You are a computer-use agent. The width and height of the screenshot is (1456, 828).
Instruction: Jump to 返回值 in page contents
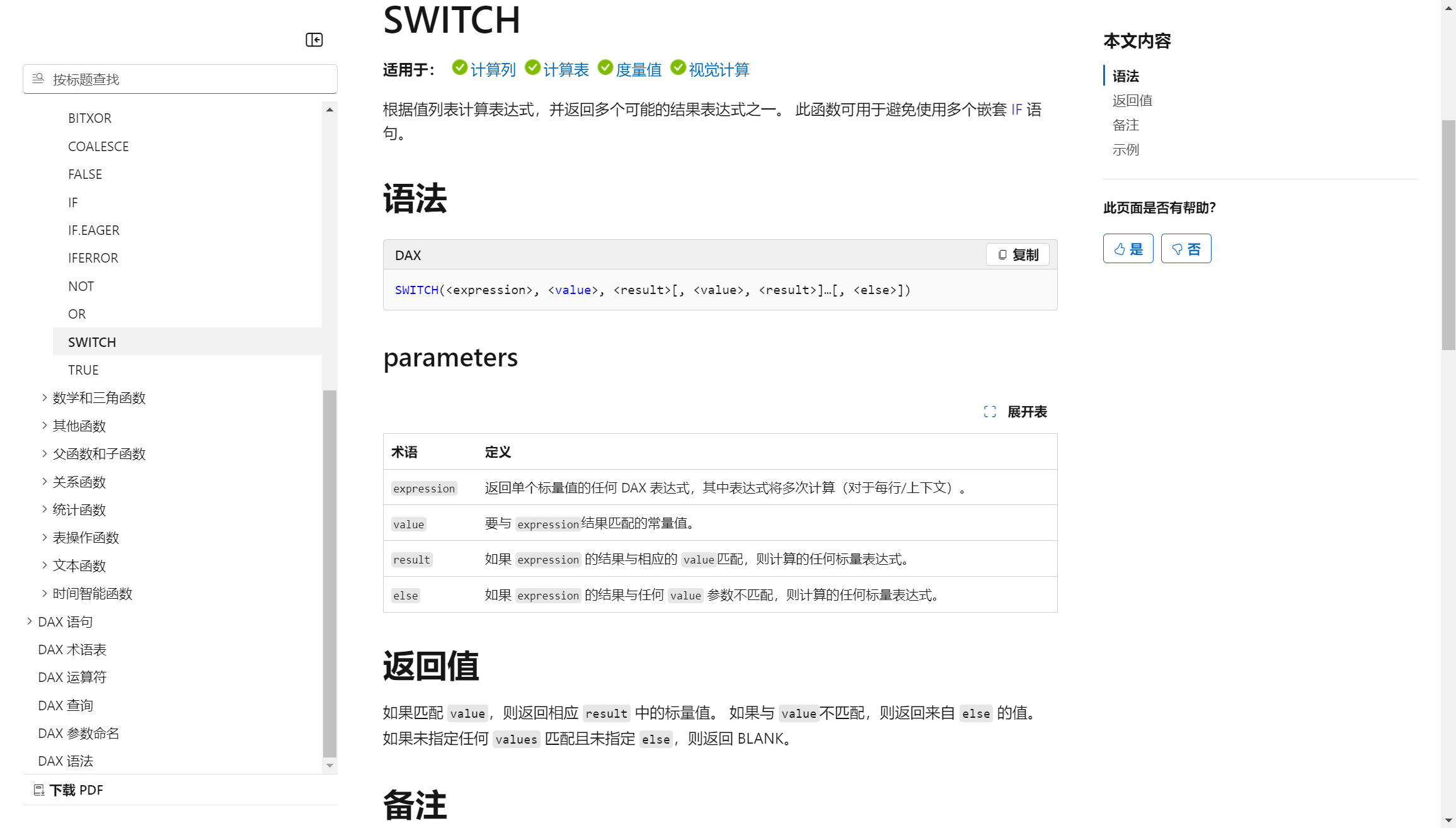1132,101
